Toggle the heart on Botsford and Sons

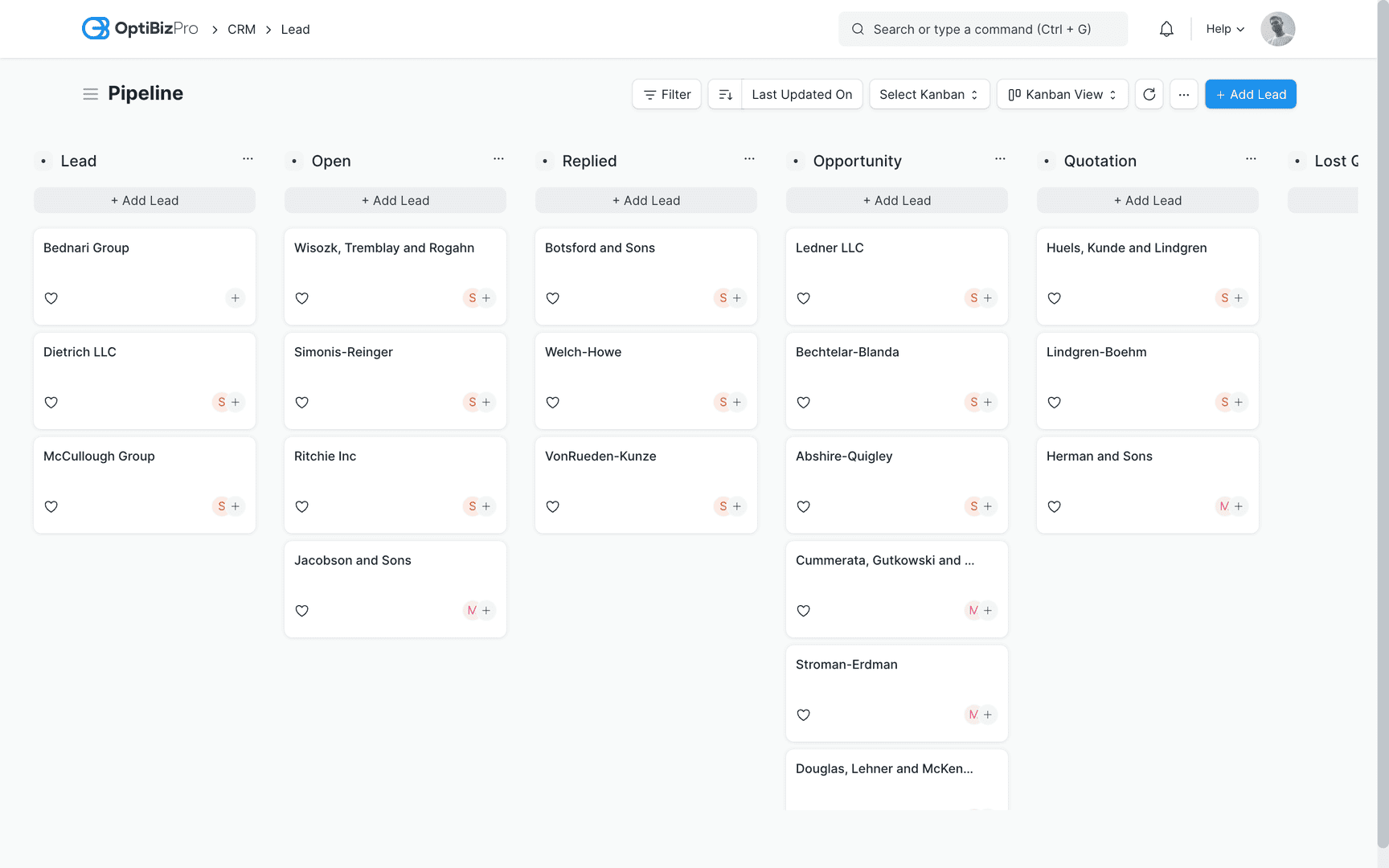(x=552, y=298)
